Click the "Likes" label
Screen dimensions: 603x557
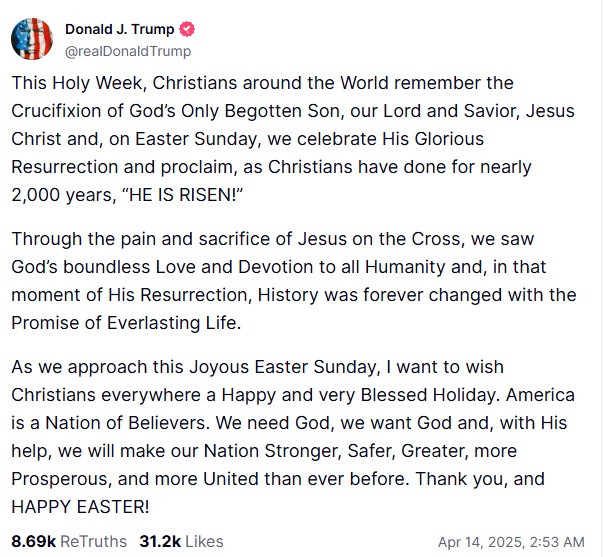coord(204,542)
